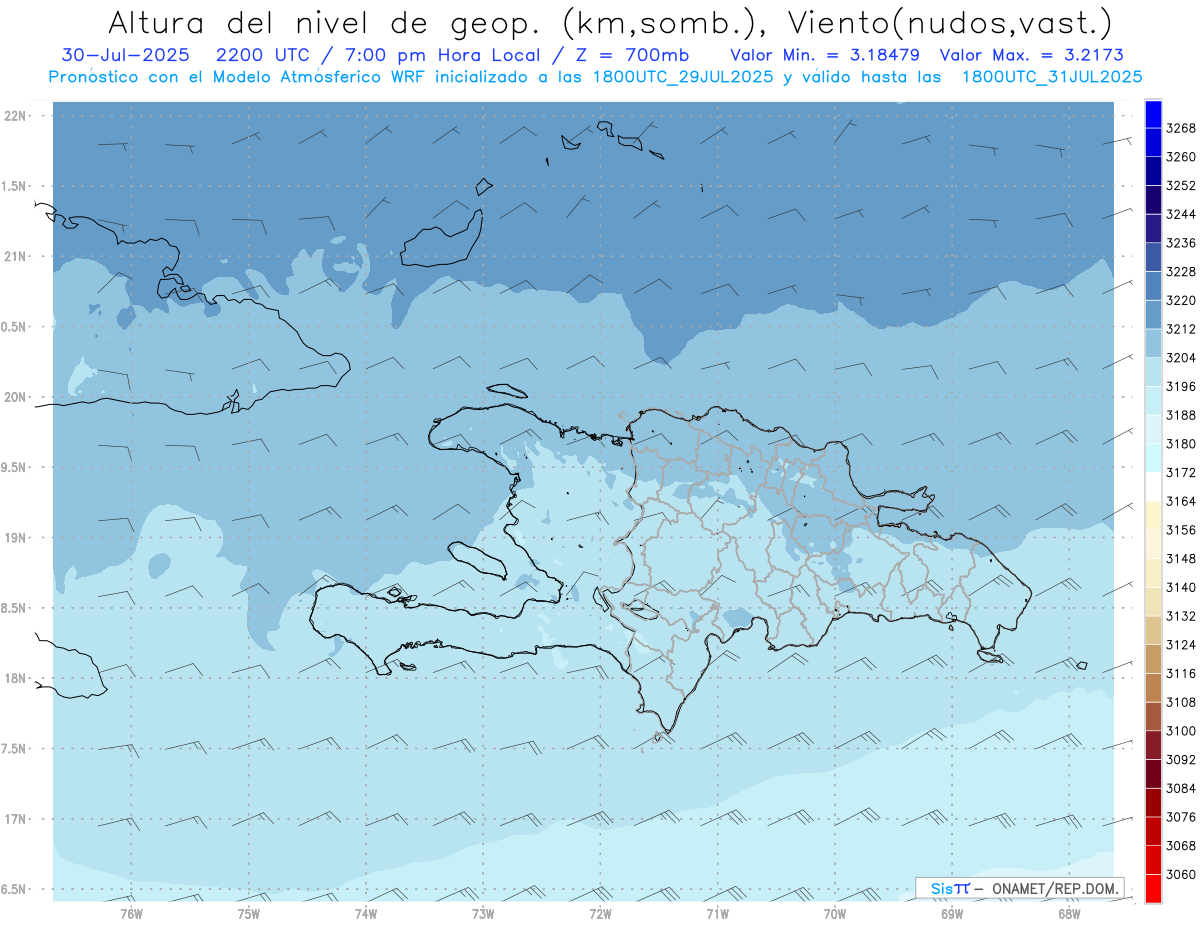
Task: Select the color swatch between 3220 and 3212
Action: click(1152, 314)
